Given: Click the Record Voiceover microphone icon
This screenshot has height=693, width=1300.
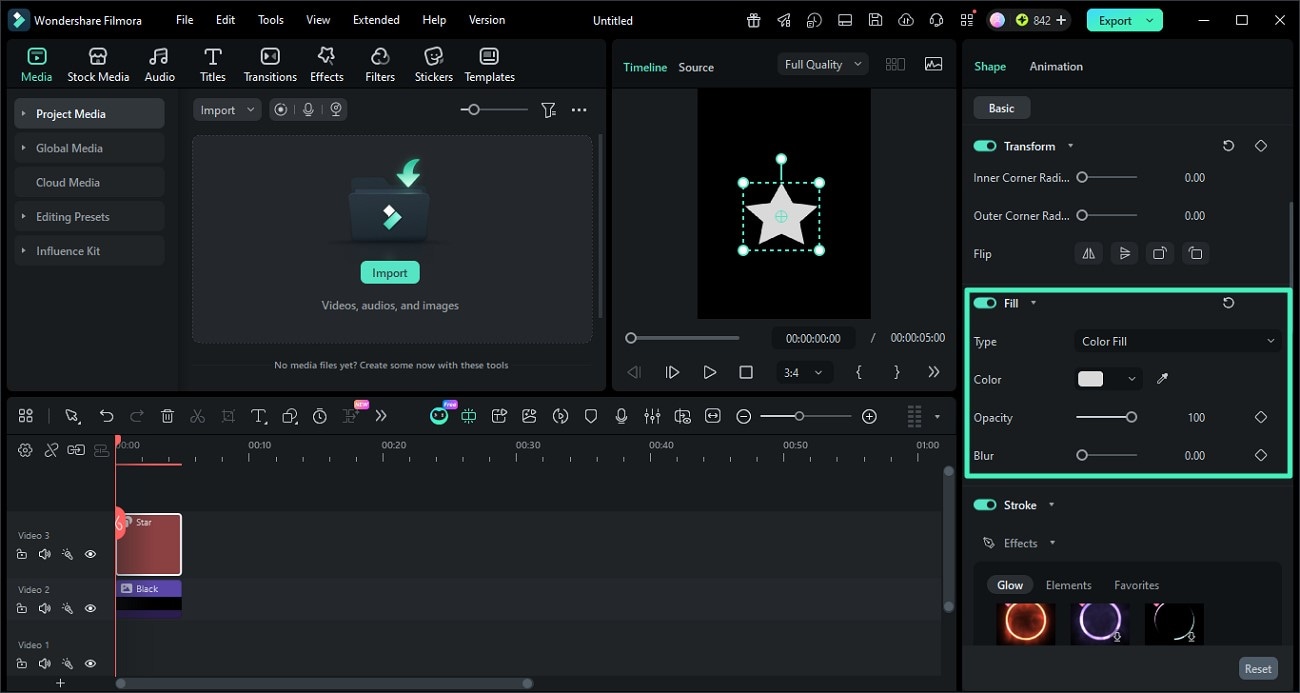Looking at the screenshot, I should click(622, 416).
